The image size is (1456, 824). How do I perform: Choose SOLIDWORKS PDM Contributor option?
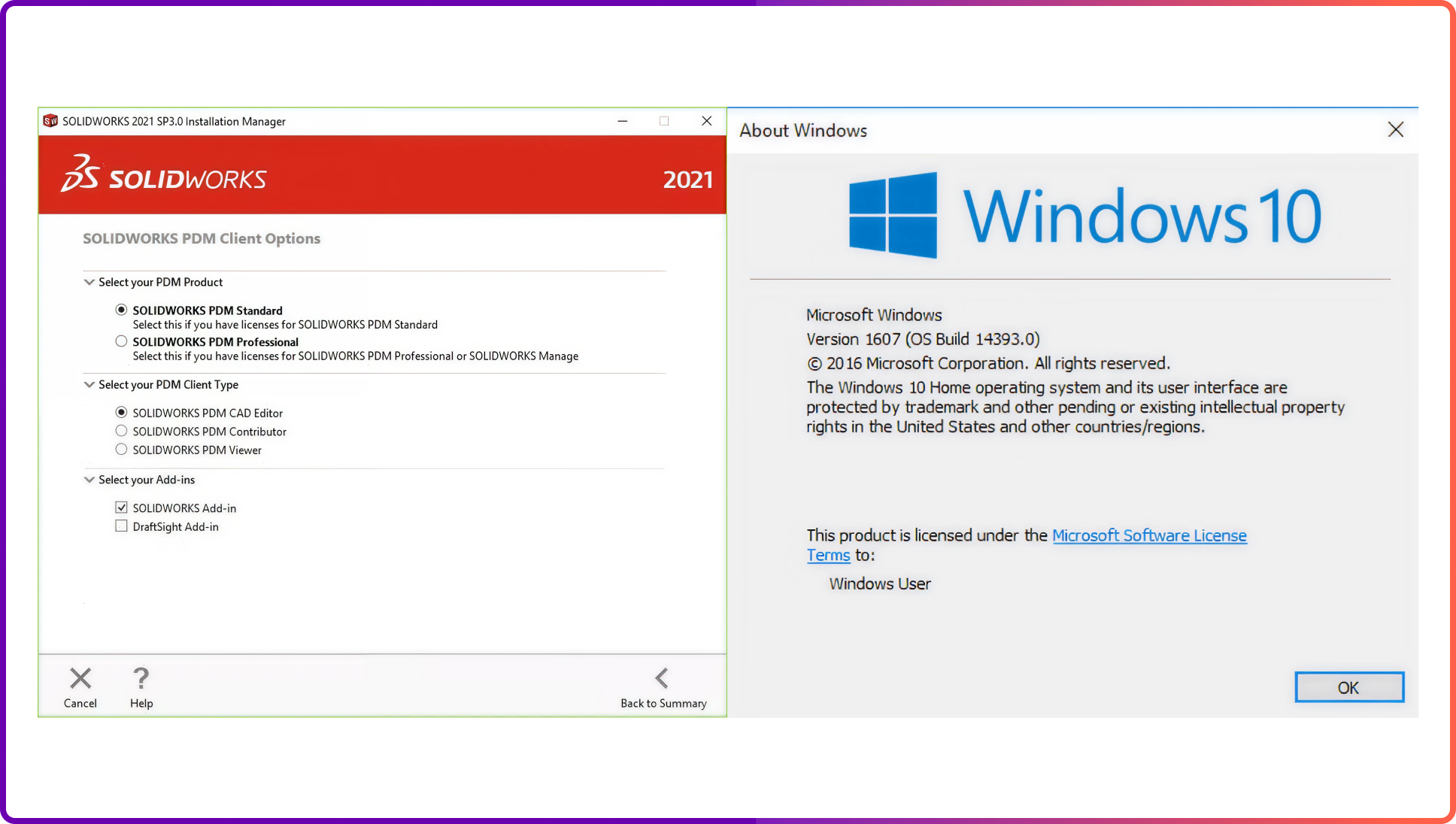click(x=121, y=431)
